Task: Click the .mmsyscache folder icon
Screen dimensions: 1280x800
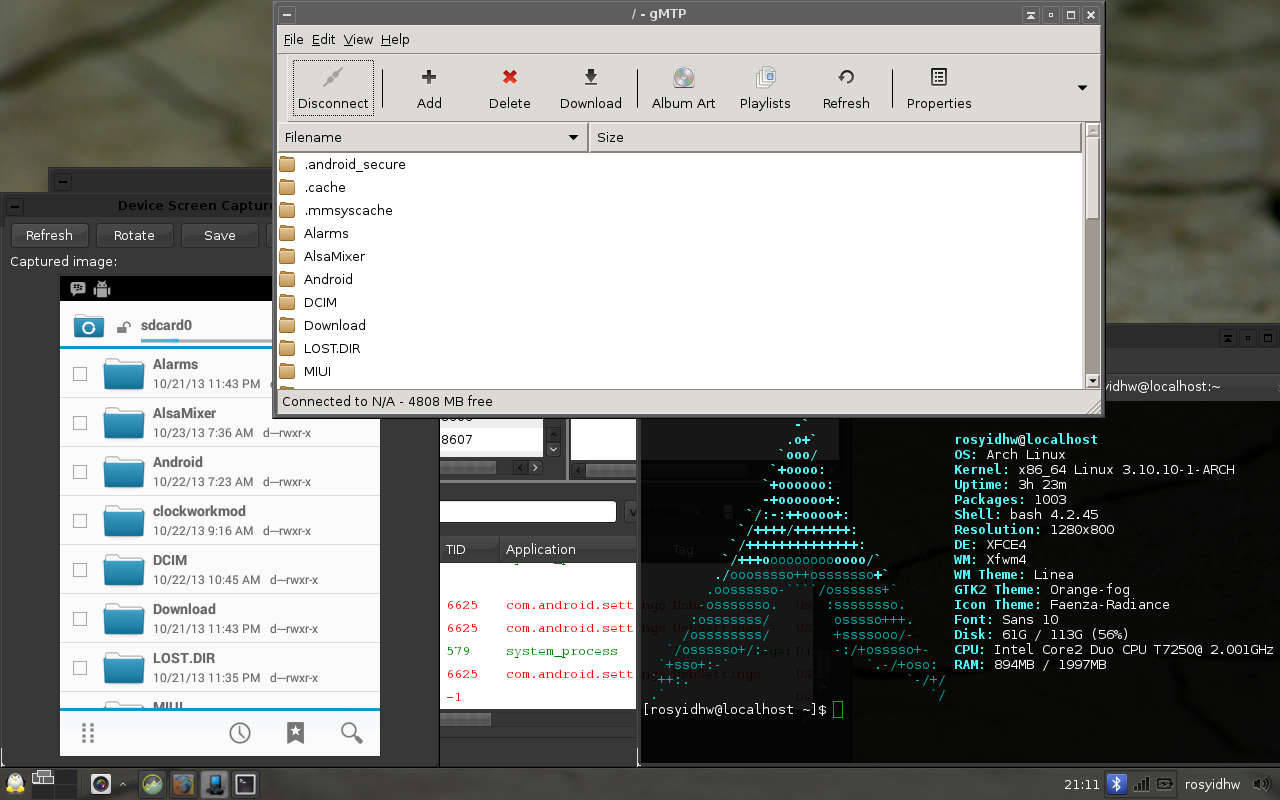Action: 287,210
